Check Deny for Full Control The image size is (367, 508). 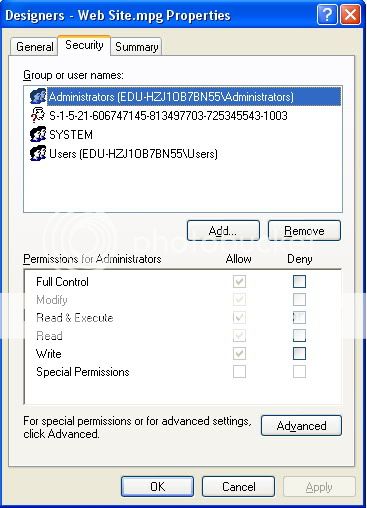299,281
